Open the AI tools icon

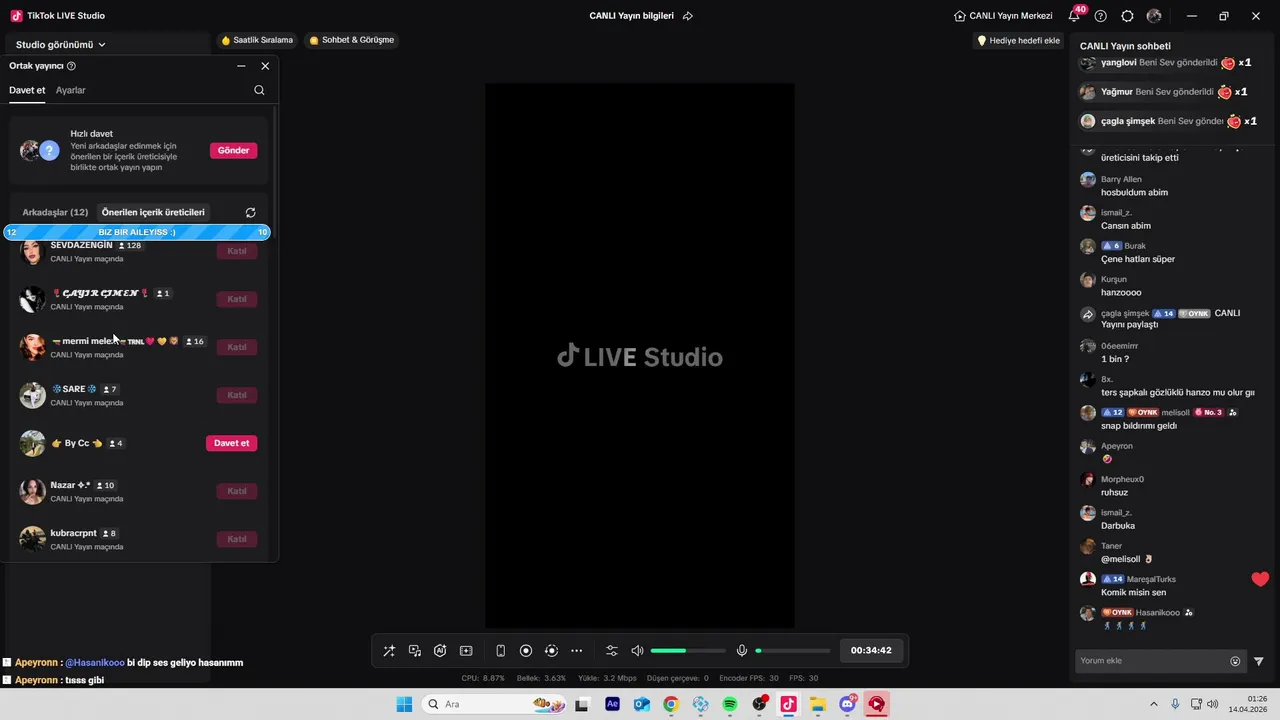tap(440, 651)
